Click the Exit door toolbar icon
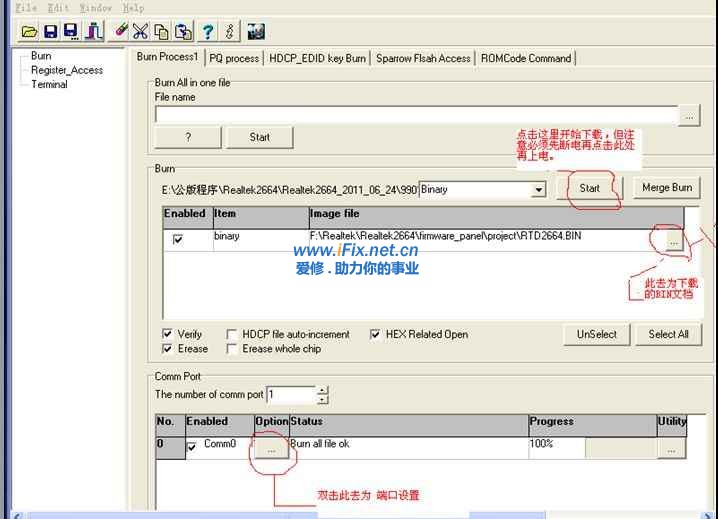718x519 pixels. click(x=92, y=32)
